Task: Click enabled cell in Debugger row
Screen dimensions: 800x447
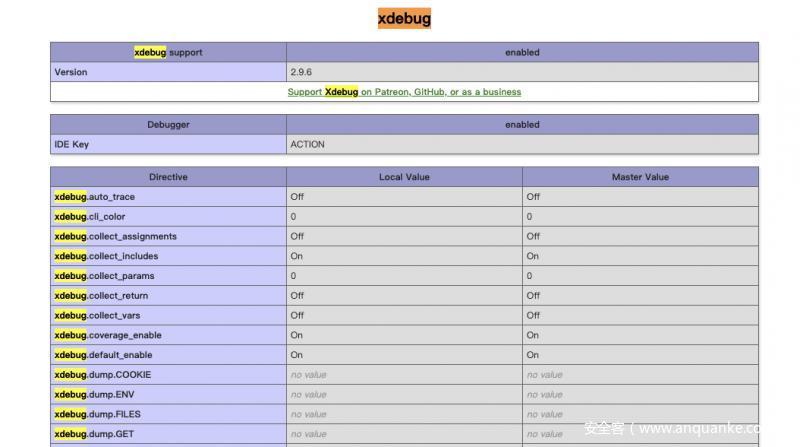Action: [522, 125]
